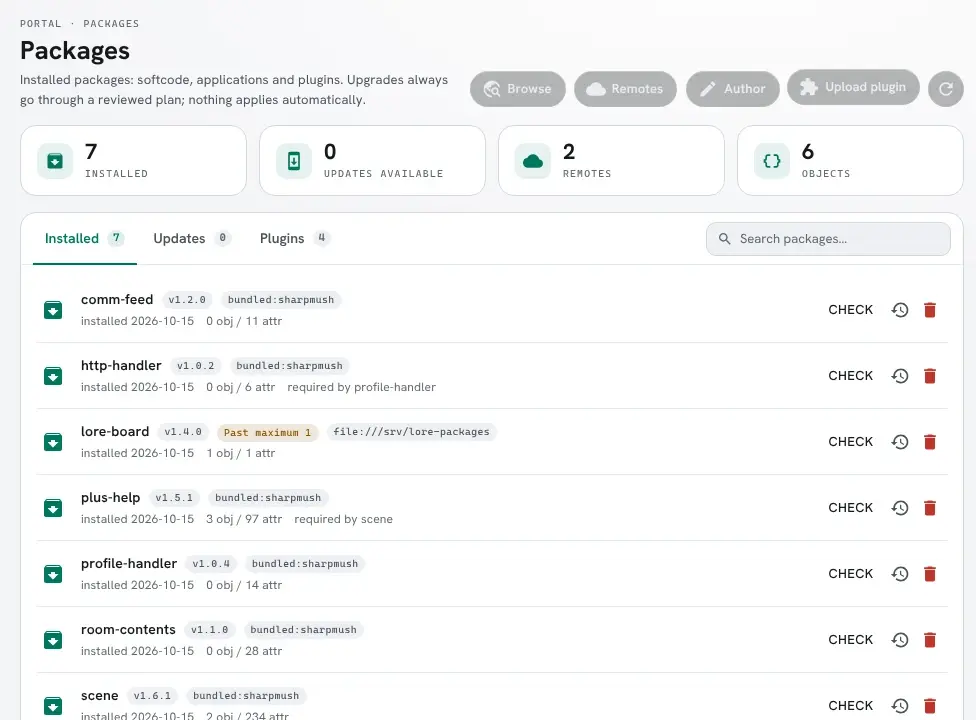976x720 pixels.
Task: Click the PACKAGES breadcrumb
Action: [x=111, y=24]
